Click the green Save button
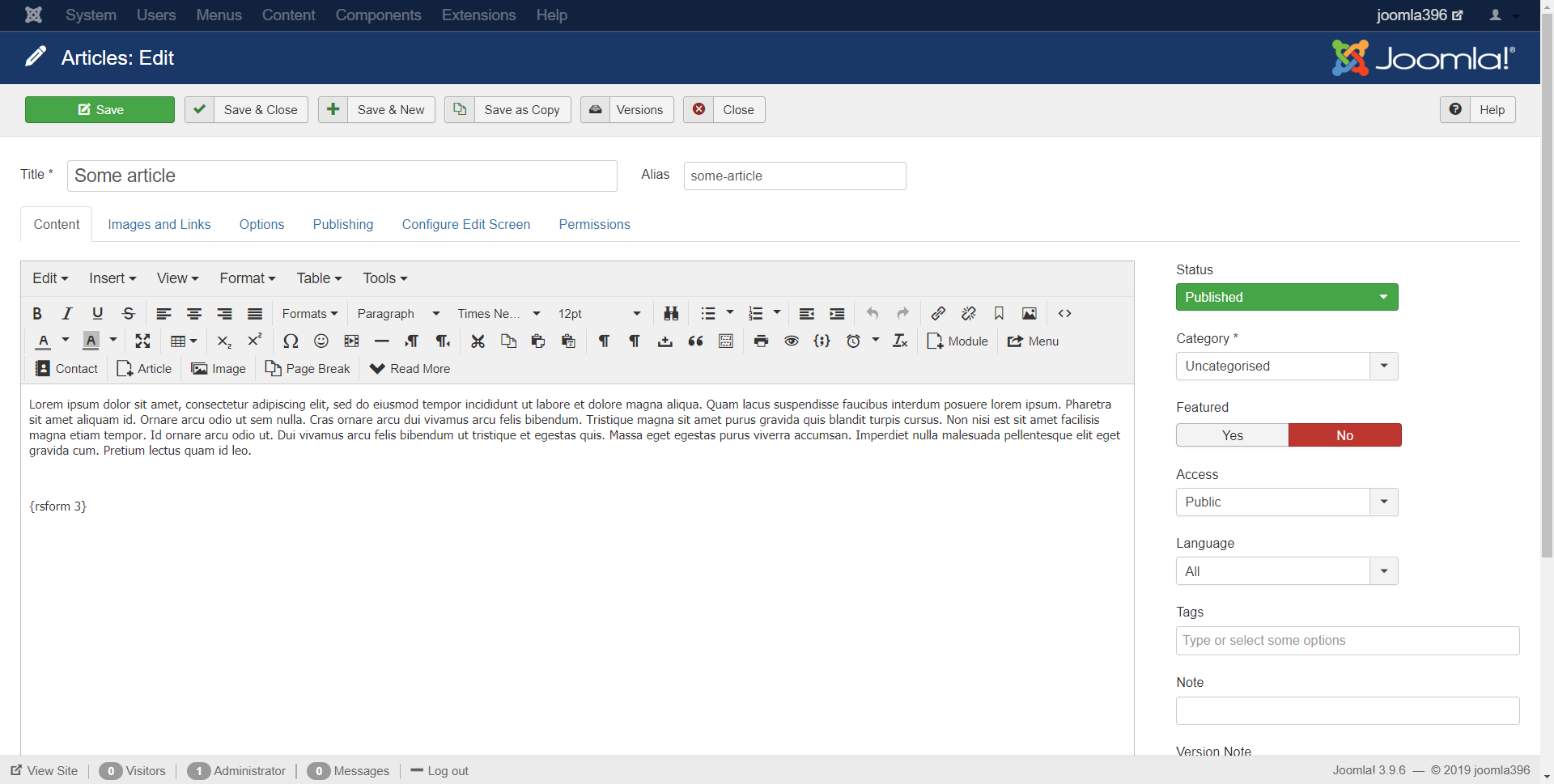The width and height of the screenshot is (1554, 784). pos(100,110)
